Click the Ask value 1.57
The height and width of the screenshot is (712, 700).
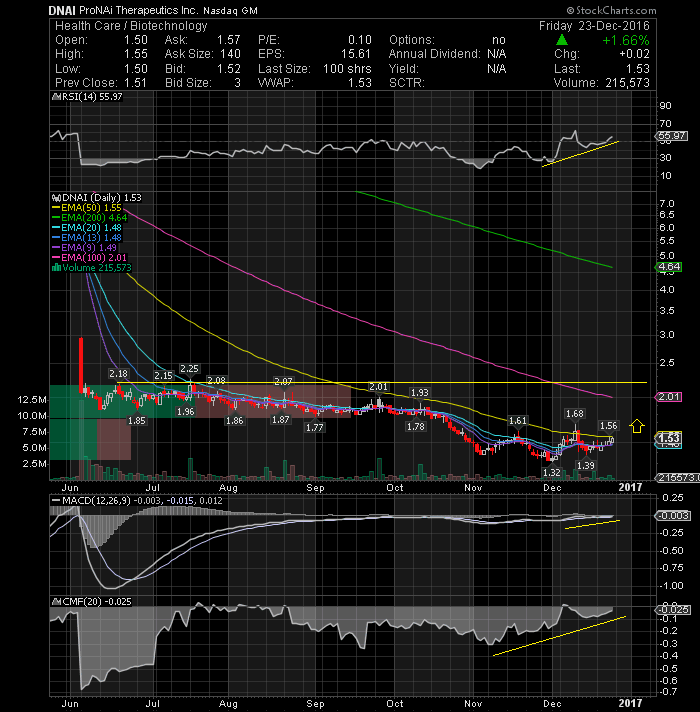click(228, 40)
